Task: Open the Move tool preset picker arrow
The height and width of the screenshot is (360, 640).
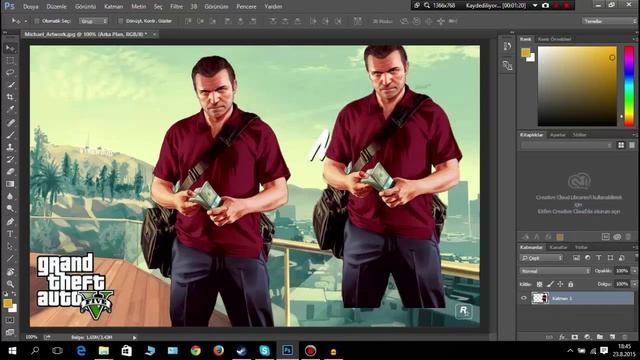Action: [26, 21]
